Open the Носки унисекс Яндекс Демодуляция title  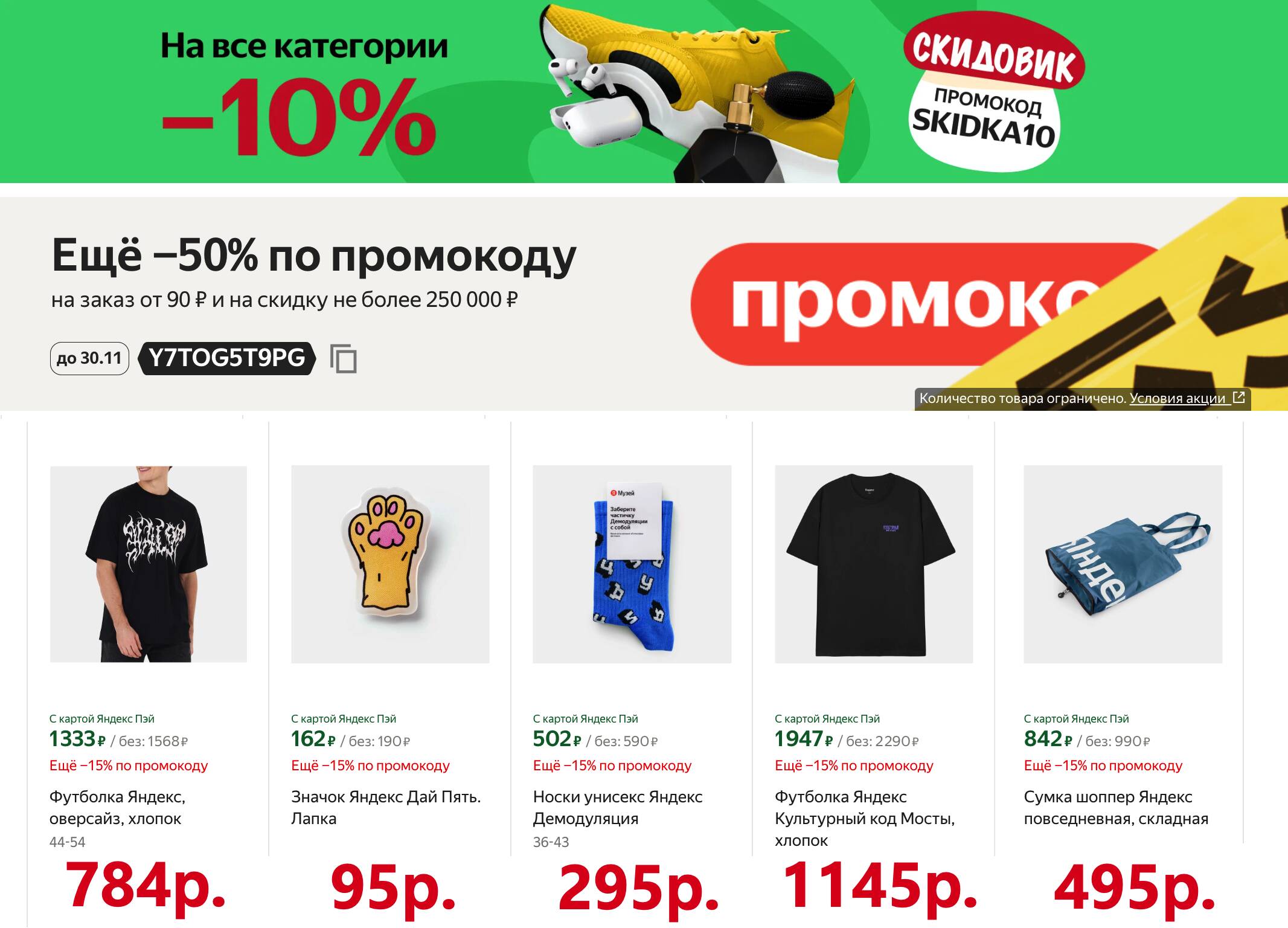pyautogui.click(x=618, y=808)
